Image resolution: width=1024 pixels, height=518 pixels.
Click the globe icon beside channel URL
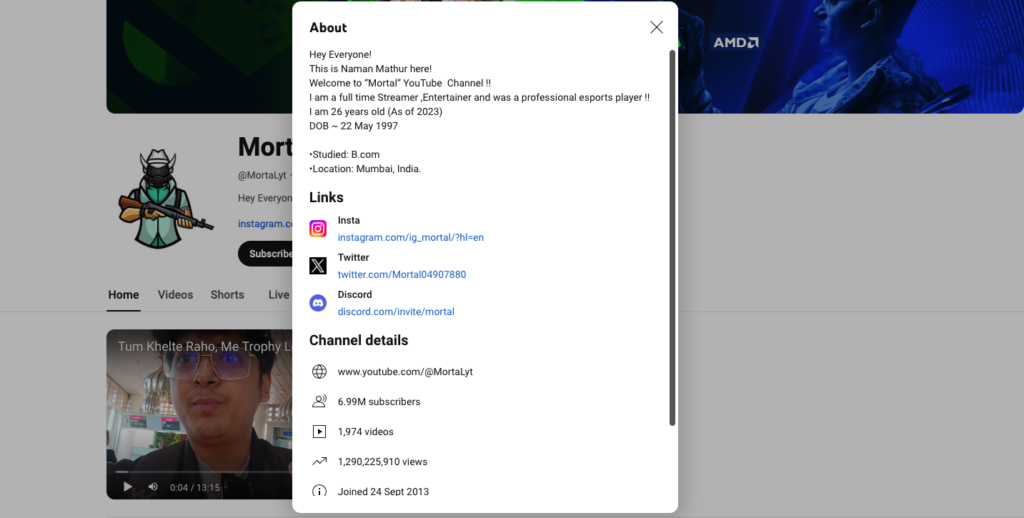click(x=319, y=372)
